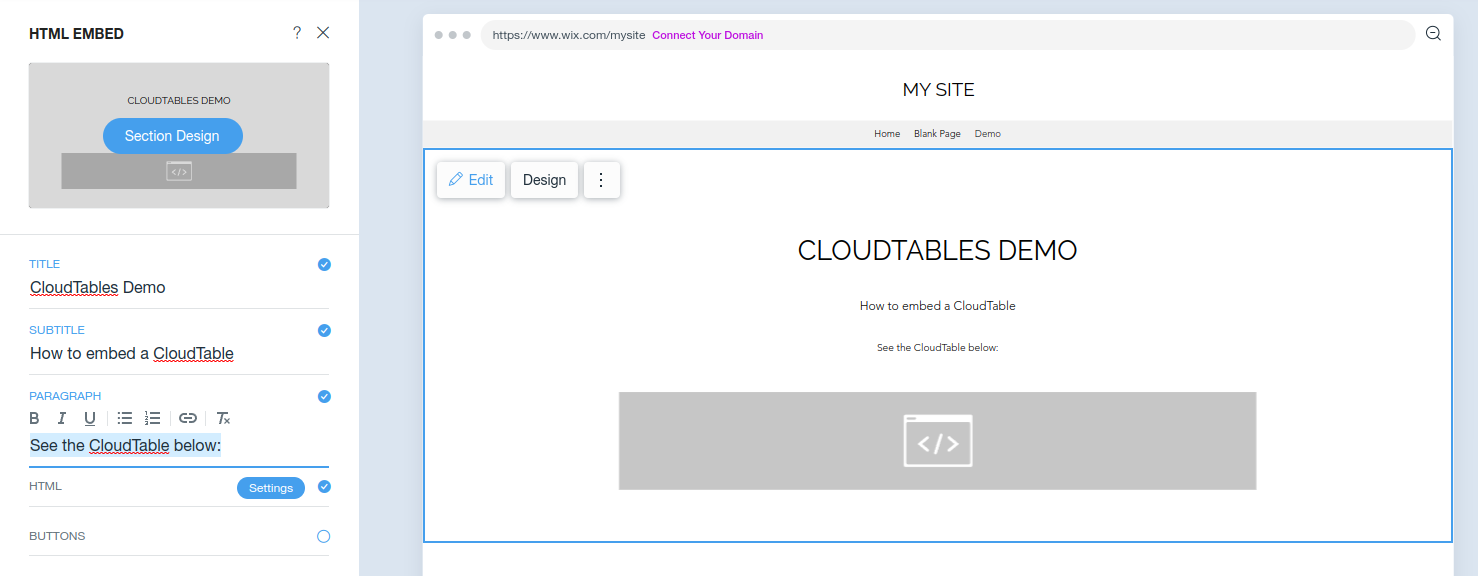Image resolution: width=1478 pixels, height=576 pixels.
Task: Apply bold formatting to paragraph
Action: coord(35,418)
